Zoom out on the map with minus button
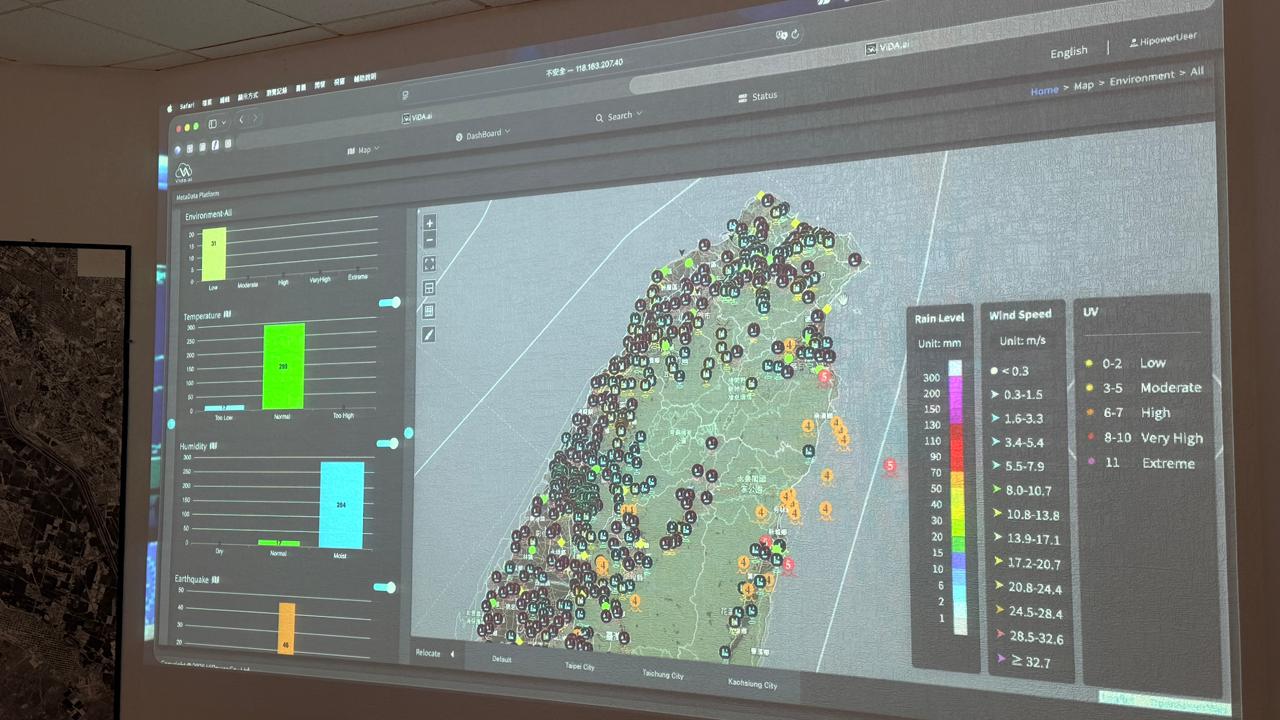The image size is (1280, 720). [430, 241]
